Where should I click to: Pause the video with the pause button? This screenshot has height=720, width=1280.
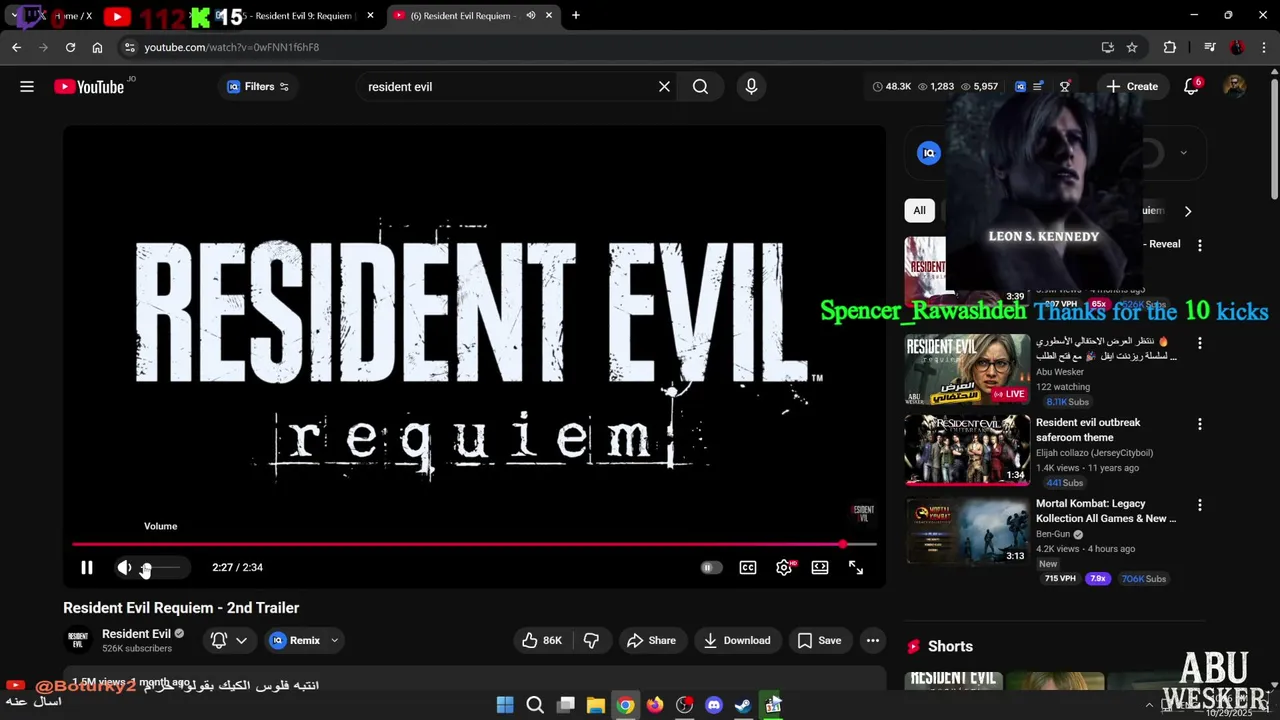pyautogui.click(x=87, y=568)
